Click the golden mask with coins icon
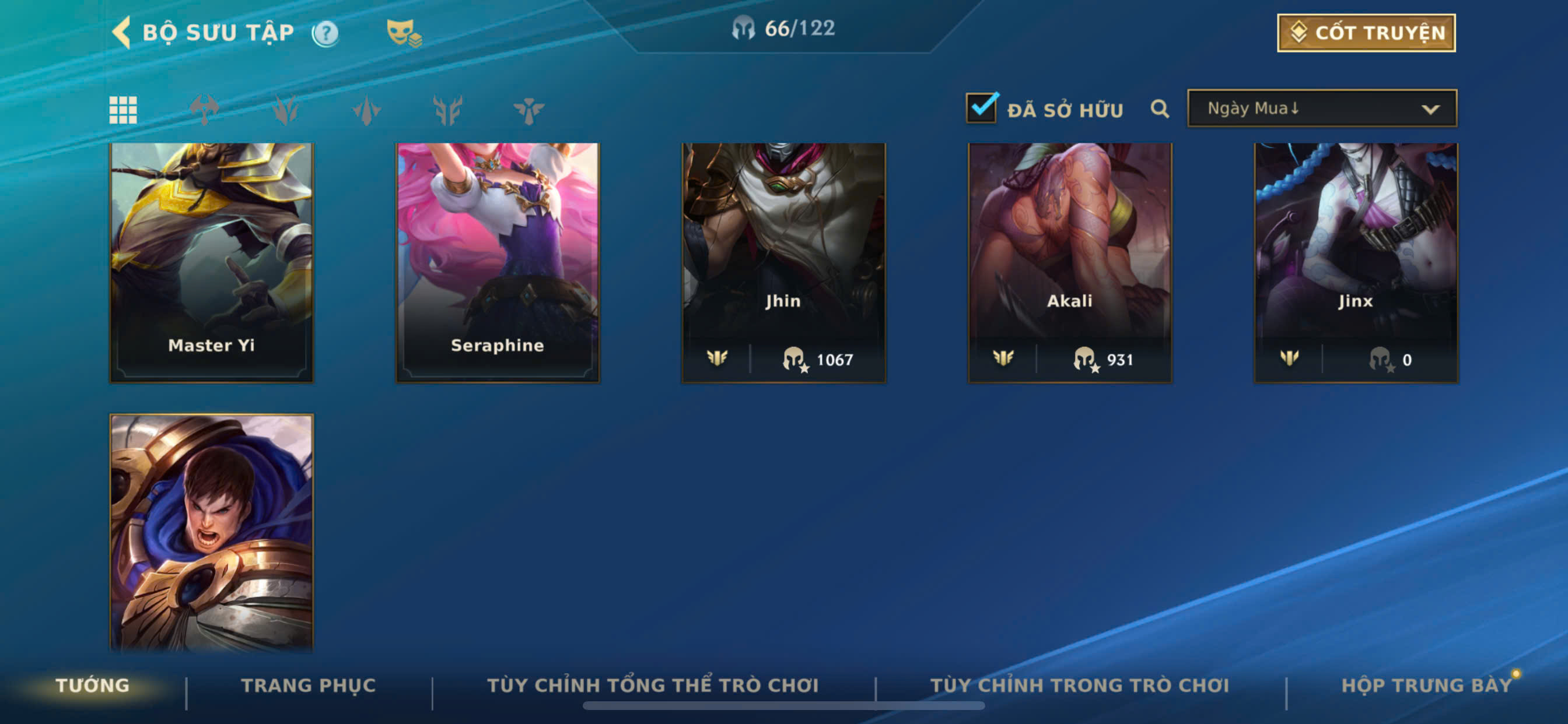This screenshot has width=1568, height=724. click(404, 33)
